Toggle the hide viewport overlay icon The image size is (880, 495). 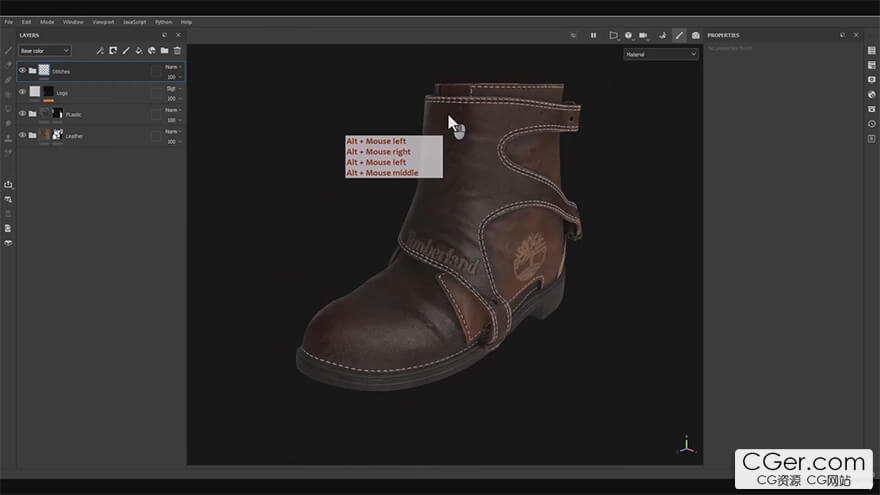tap(573, 35)
